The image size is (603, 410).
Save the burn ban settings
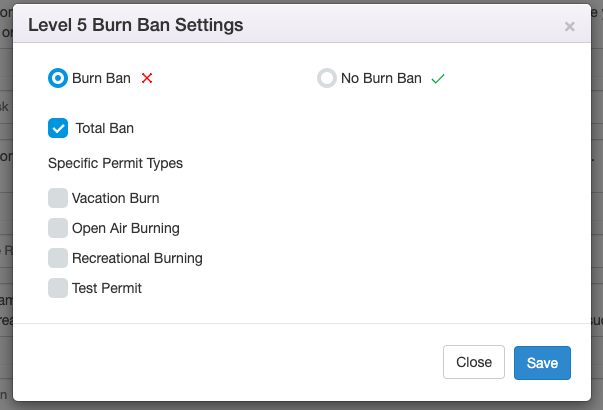(542, 362)
